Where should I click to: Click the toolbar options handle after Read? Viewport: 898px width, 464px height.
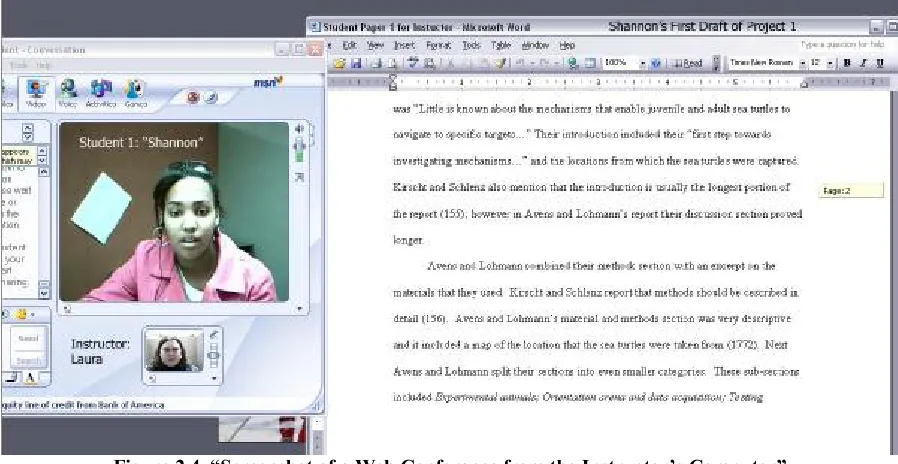point(716,64)
